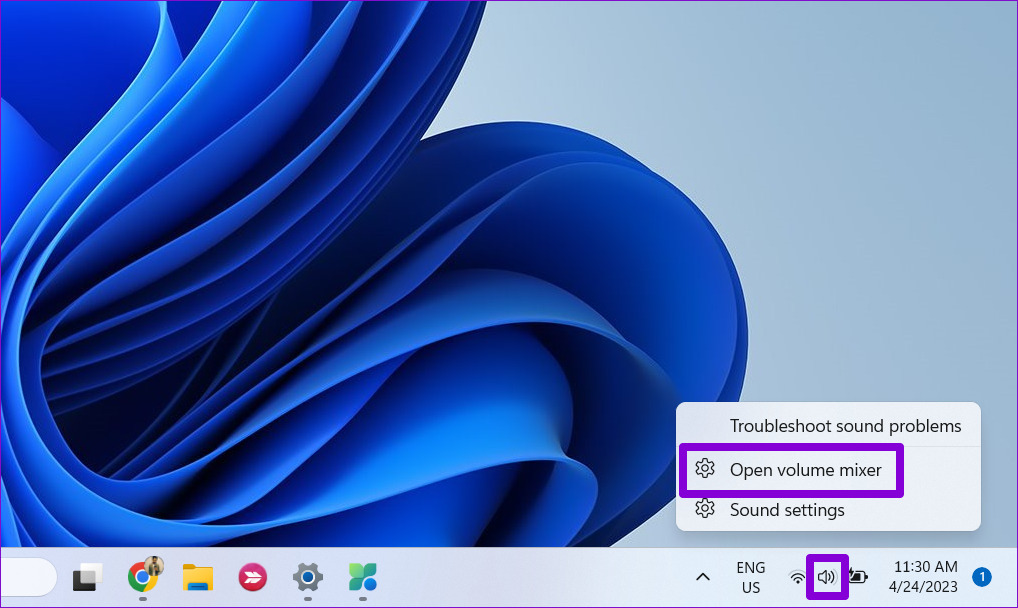
Task: Select Troubleshoot sound problems
Action: coord(847,425)
